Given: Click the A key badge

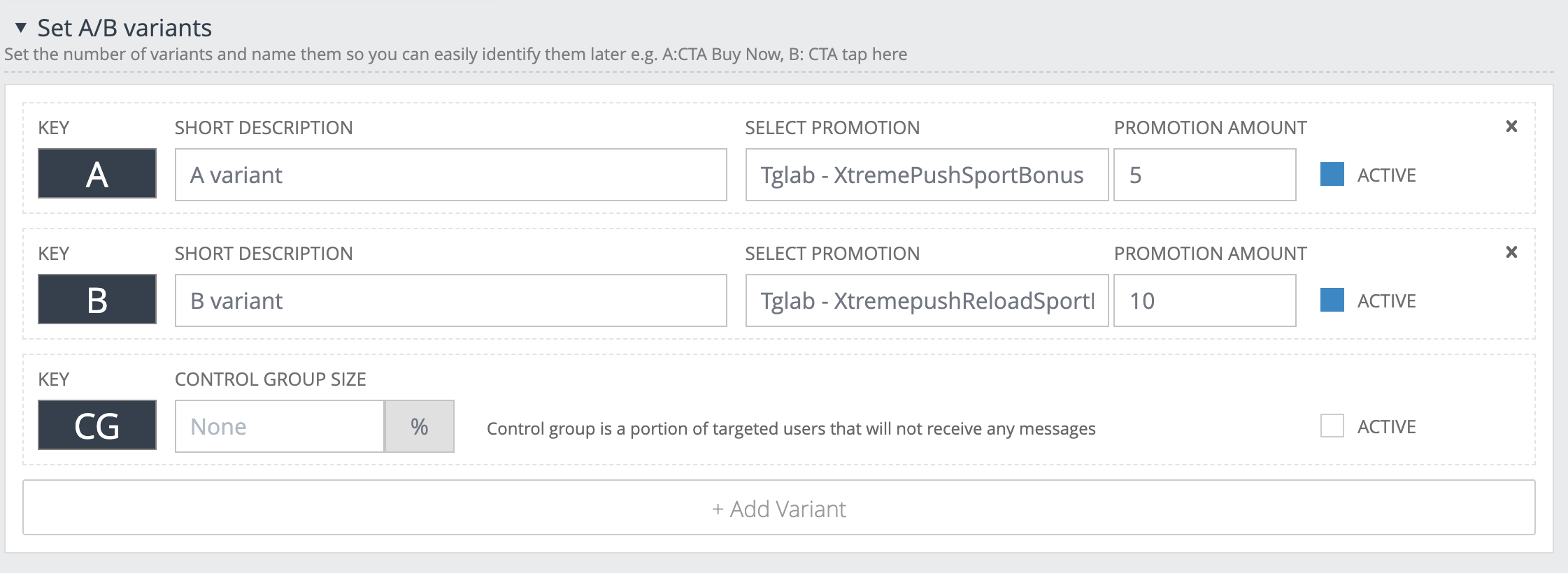Looking at the screenshot, I should (97, 174).
